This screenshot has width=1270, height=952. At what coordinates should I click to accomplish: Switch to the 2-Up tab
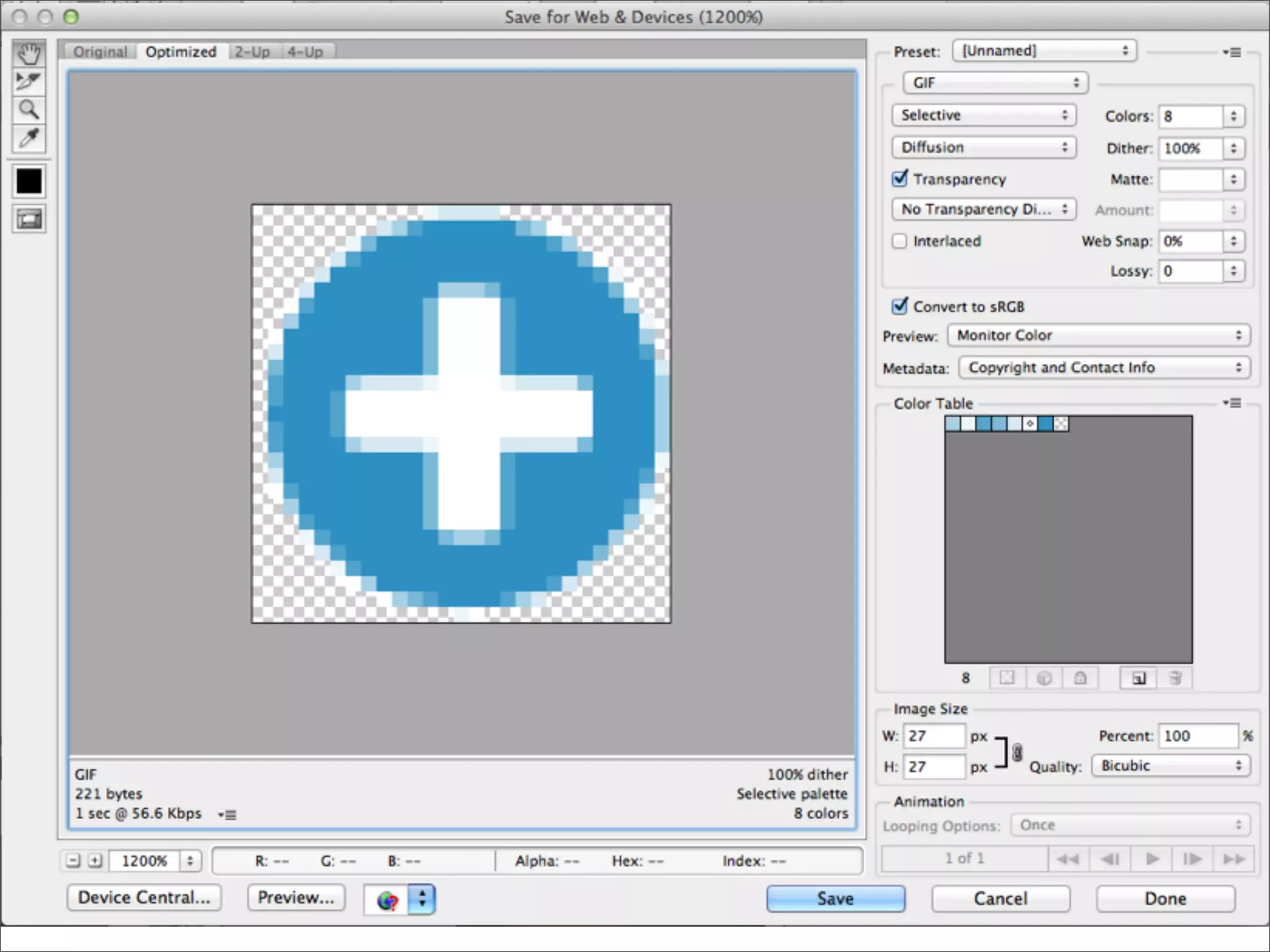[252, 52]
